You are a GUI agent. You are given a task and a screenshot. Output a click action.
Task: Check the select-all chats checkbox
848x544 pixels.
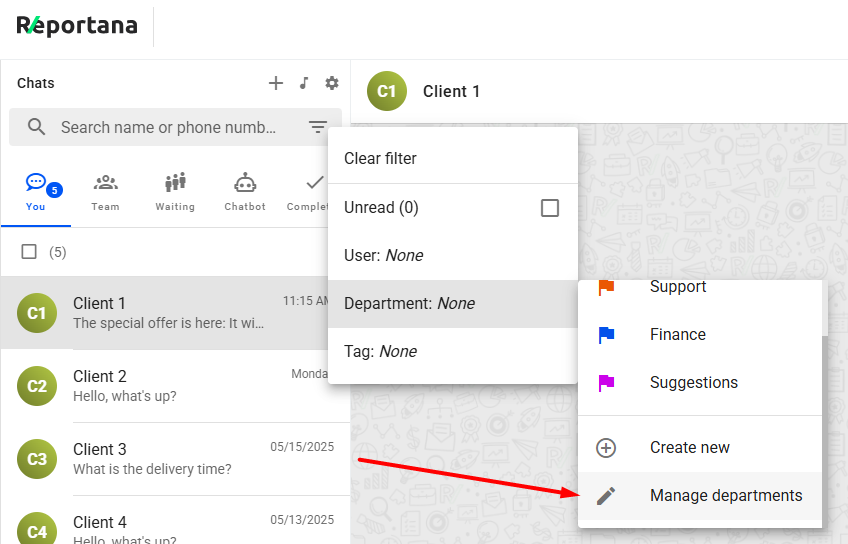click(x=30, y=252)
